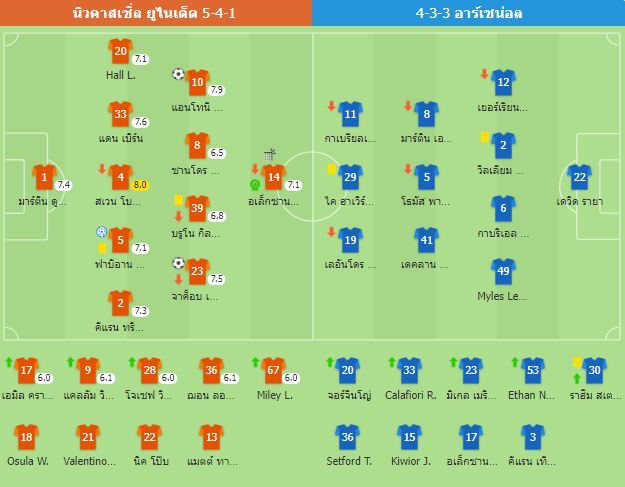Viewport: 625px width, 487px height.
Task: Select bench player Kiwior J. number 15
Action: [x=409, y=437]
